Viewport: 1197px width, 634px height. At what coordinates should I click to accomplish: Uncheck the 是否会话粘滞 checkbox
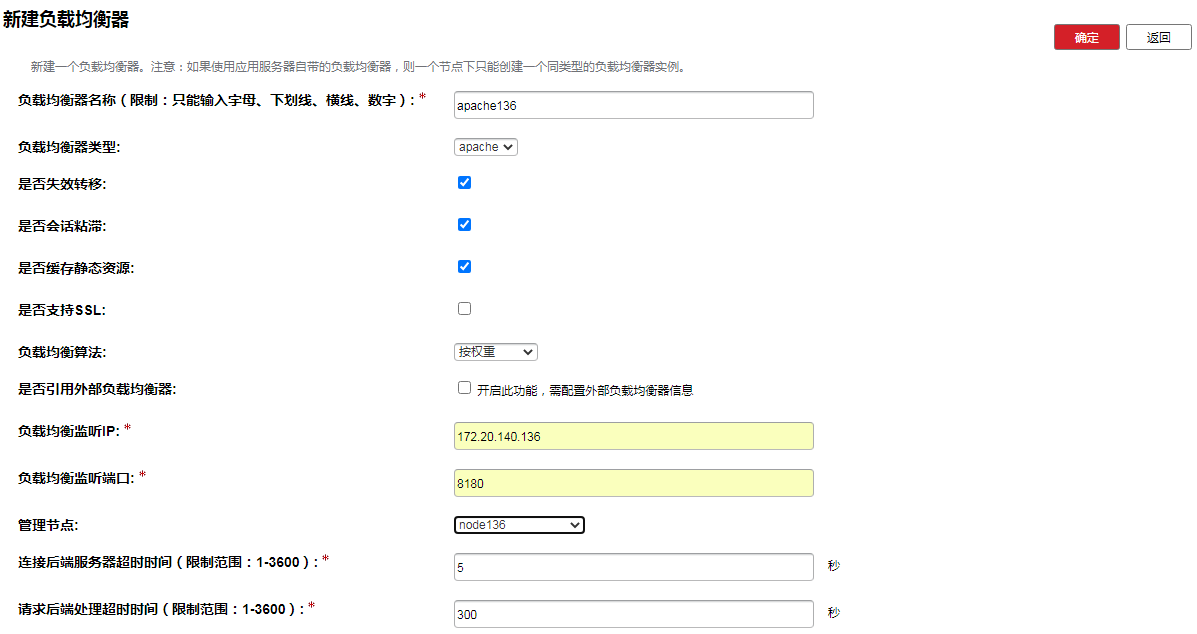pos(464,225)
